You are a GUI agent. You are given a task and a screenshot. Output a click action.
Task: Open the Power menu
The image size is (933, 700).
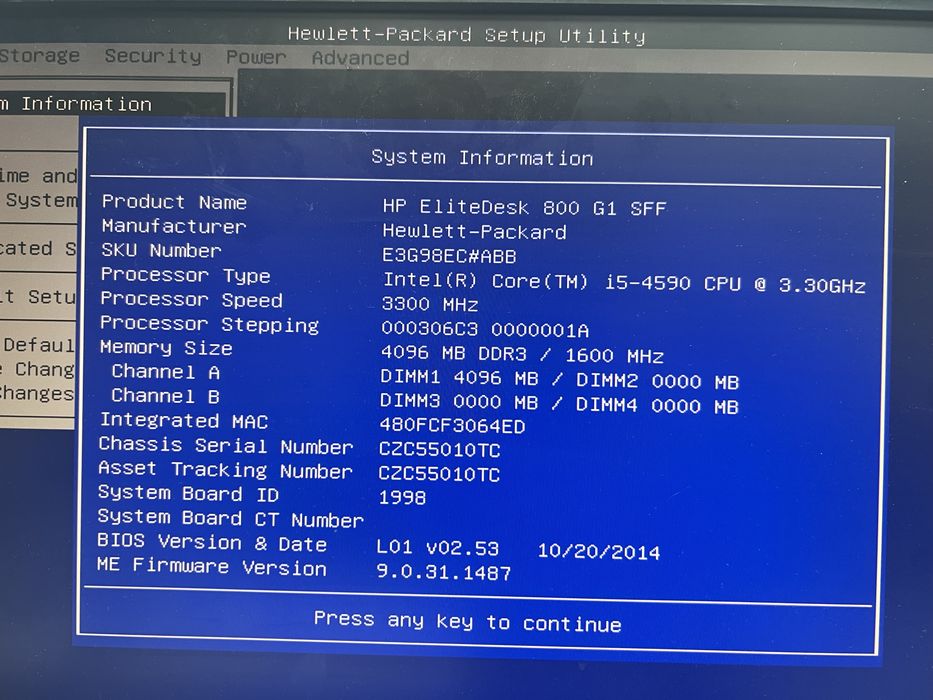coord(256,57)
